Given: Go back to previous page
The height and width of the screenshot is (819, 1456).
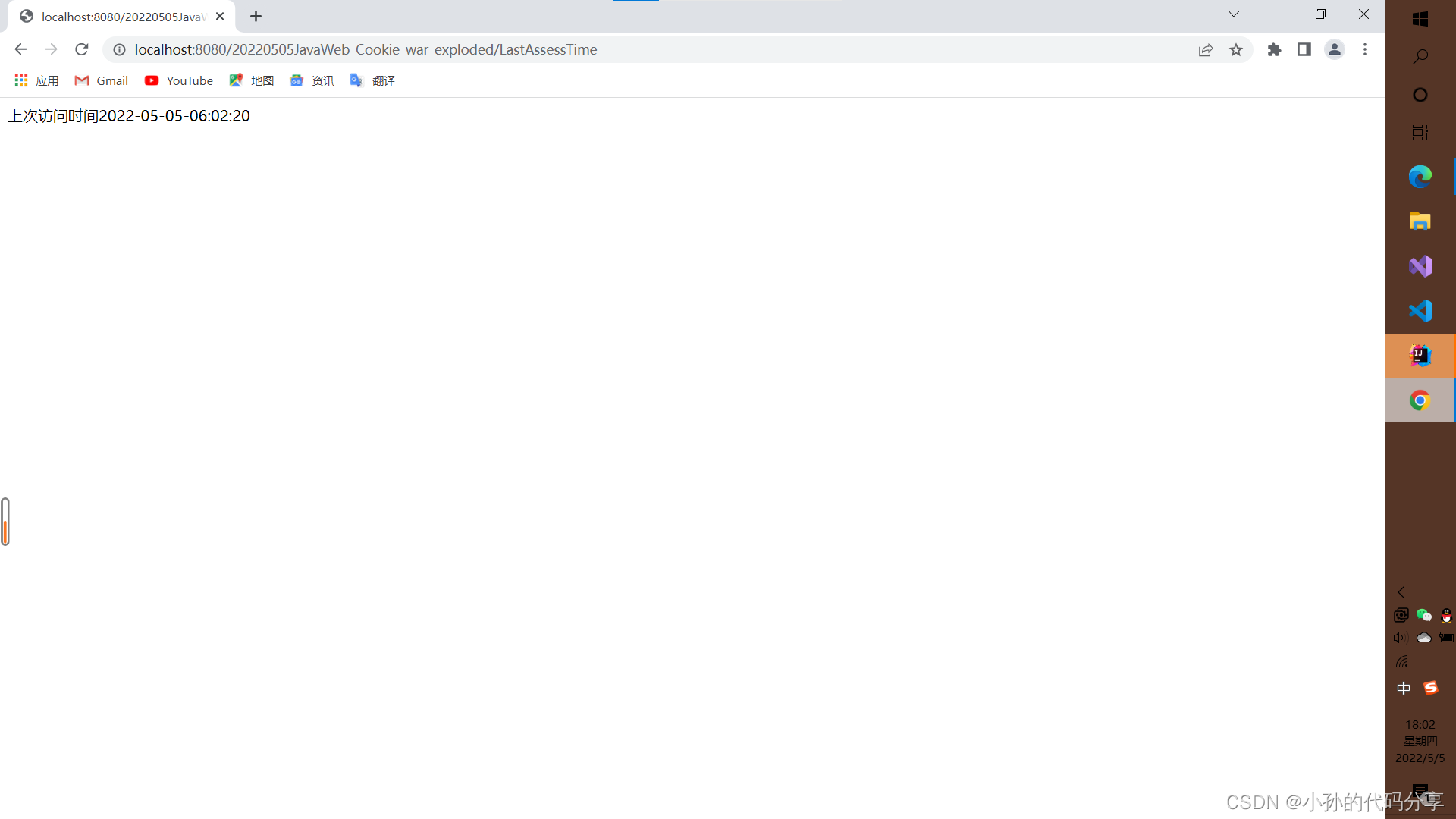Looking at the screenshot, I should (x=20, y=49).
